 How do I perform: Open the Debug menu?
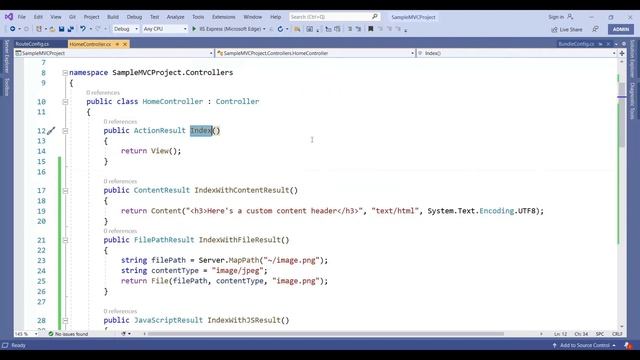pyautogui.click(x=134, y=17)
